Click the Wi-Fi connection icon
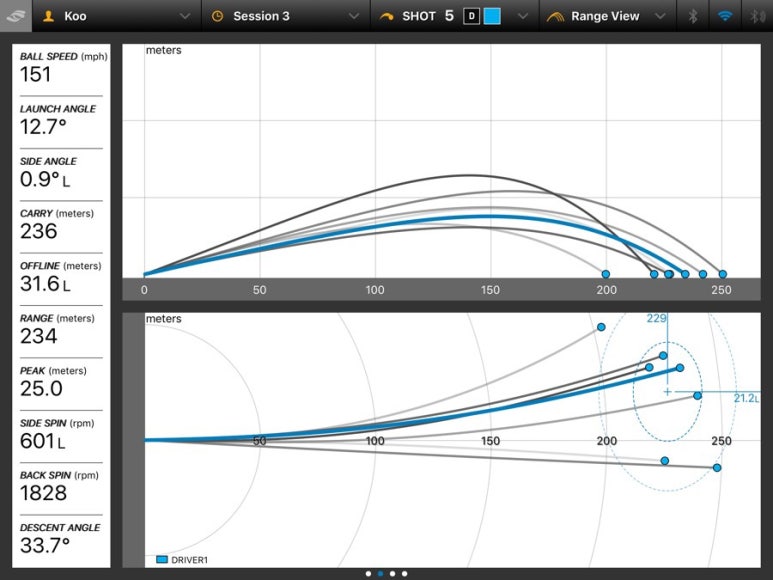Viewport: 773px width, 580px height. (725, 16)
